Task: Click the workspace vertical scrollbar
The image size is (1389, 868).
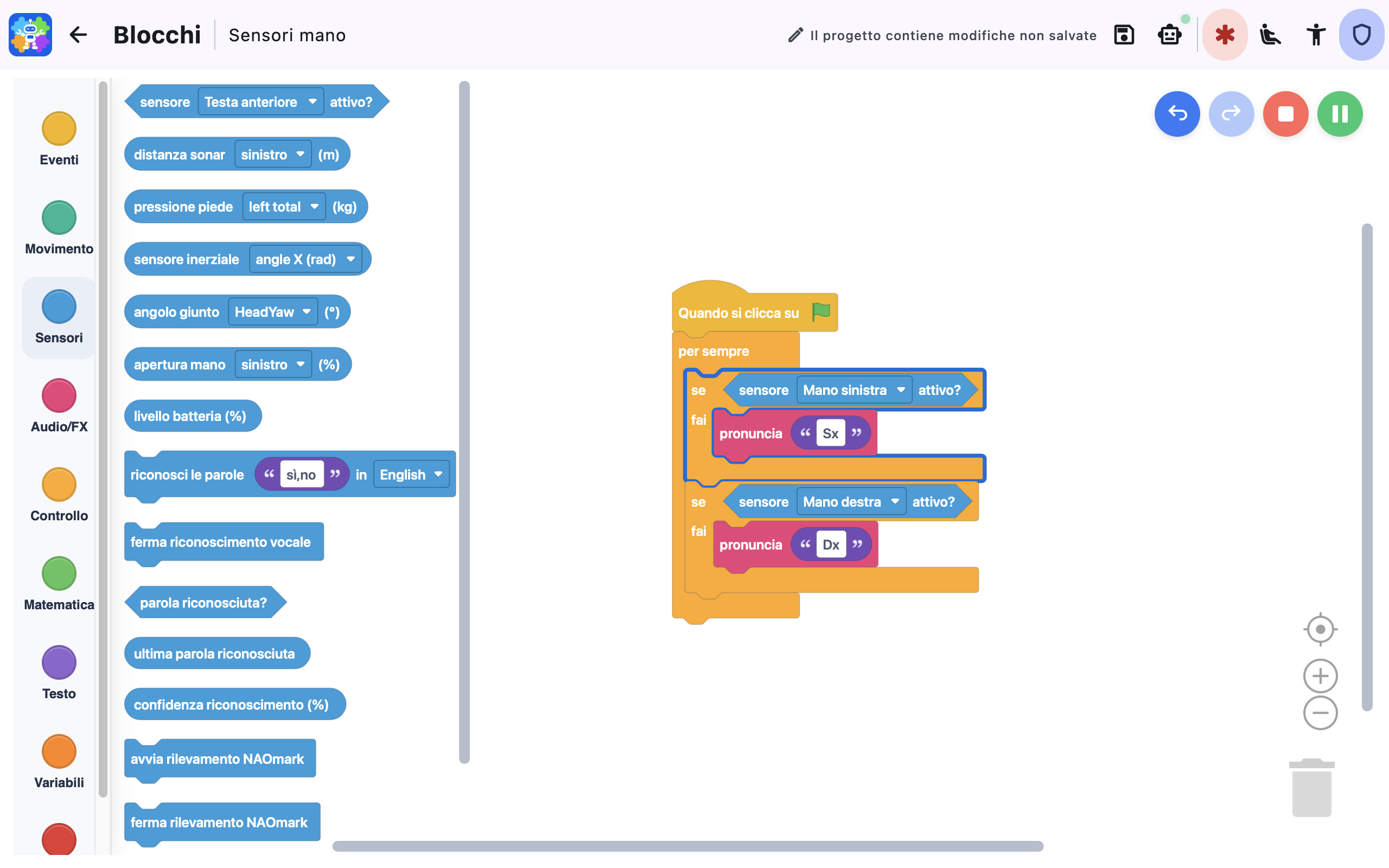Action: tap(1367, 467)
